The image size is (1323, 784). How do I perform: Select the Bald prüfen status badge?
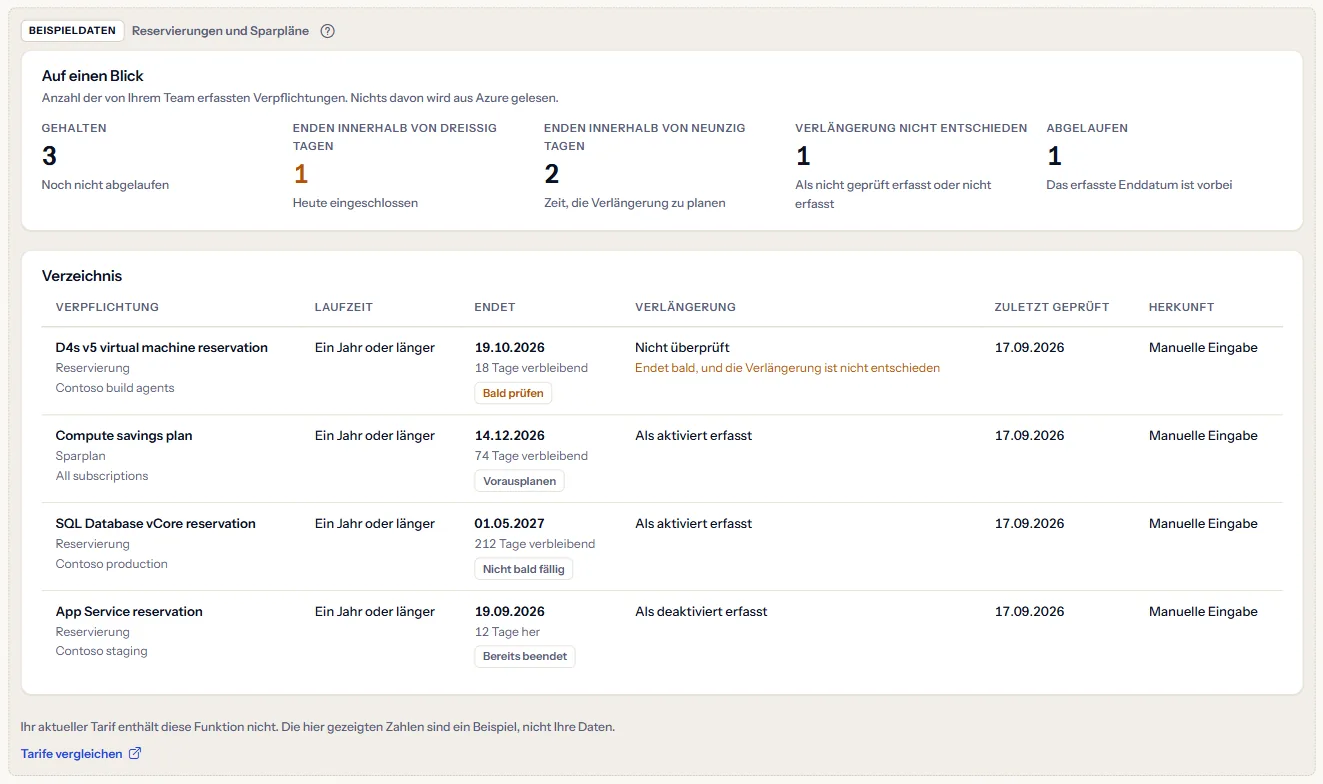[x=513, y=394]
